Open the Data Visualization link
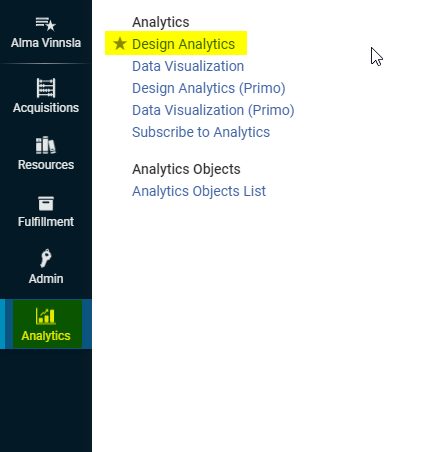 [188, 66]
